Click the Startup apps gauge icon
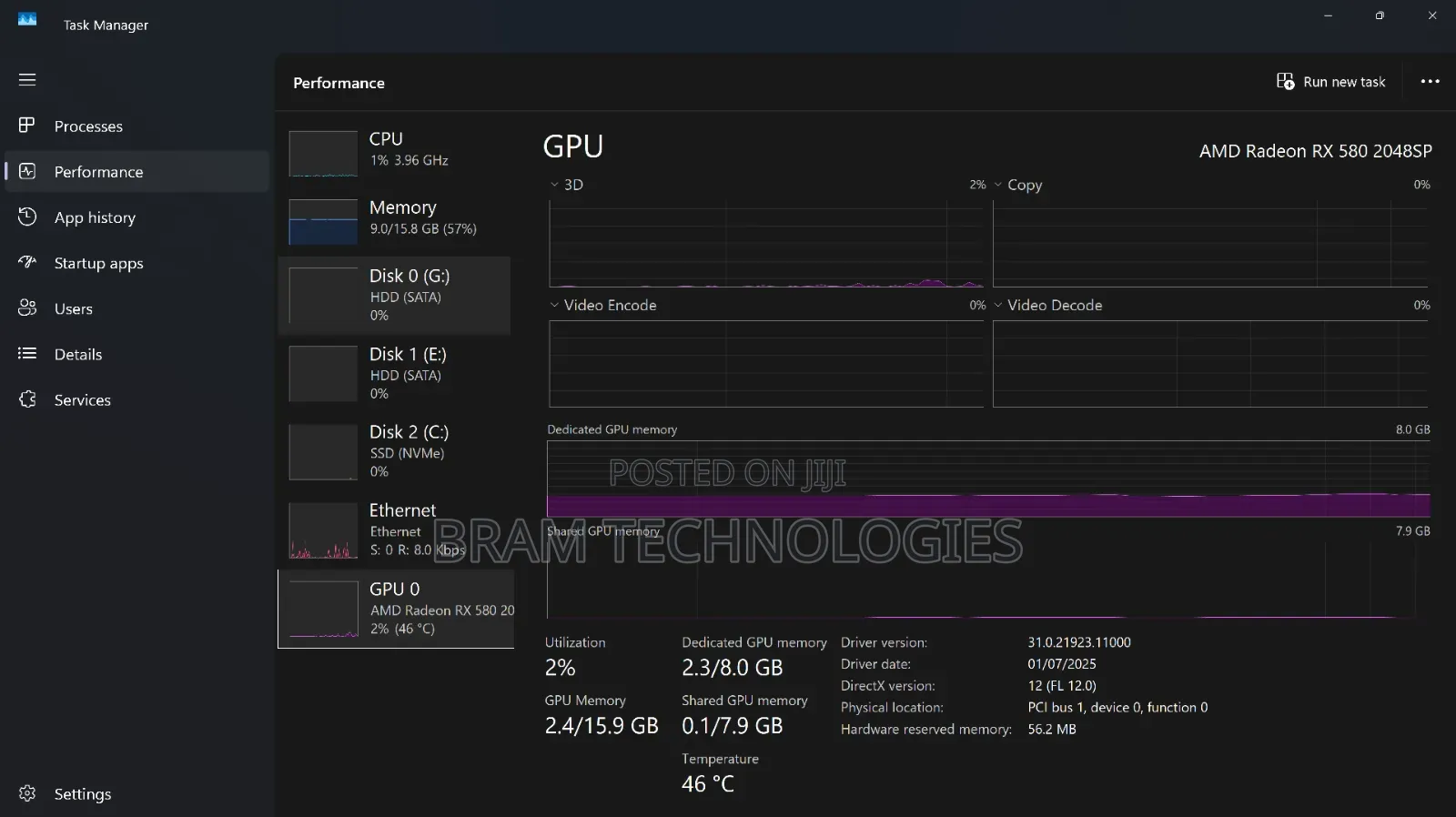Viewport: 1456px width, 817px height. coord(27,262)
